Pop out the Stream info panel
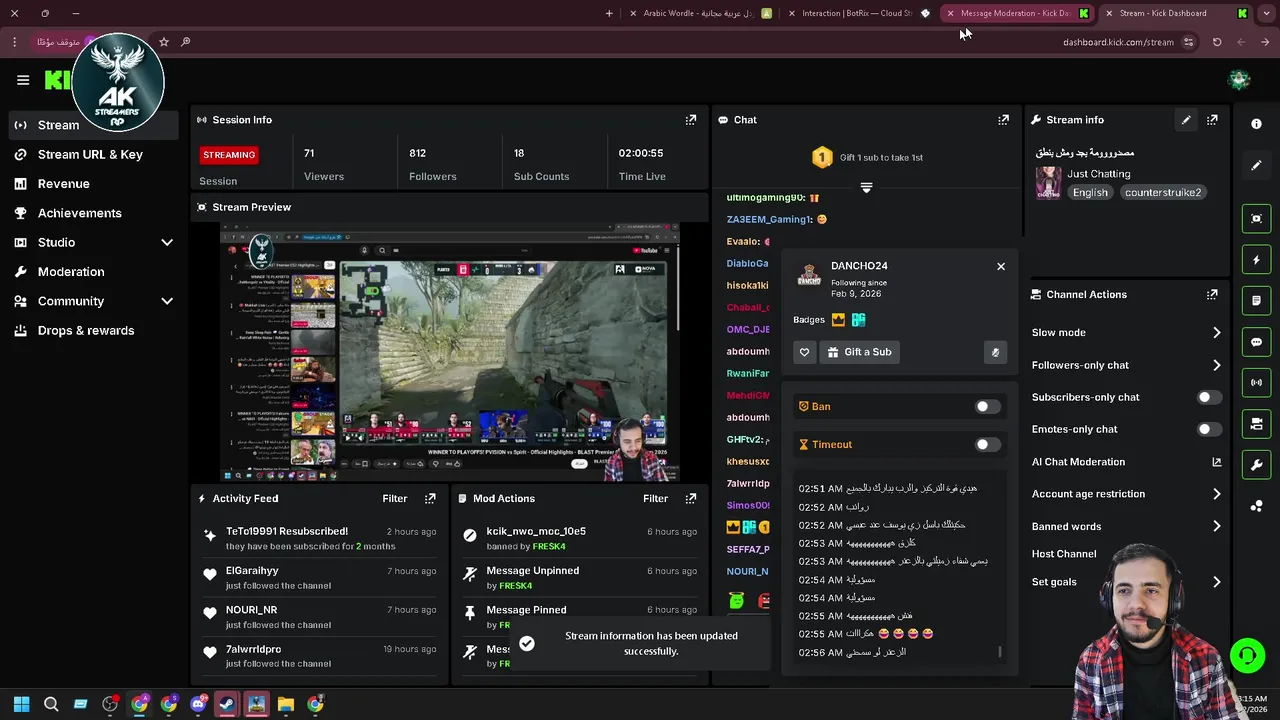Viewport: 1280px width, 720px height. coord(1212,120)
